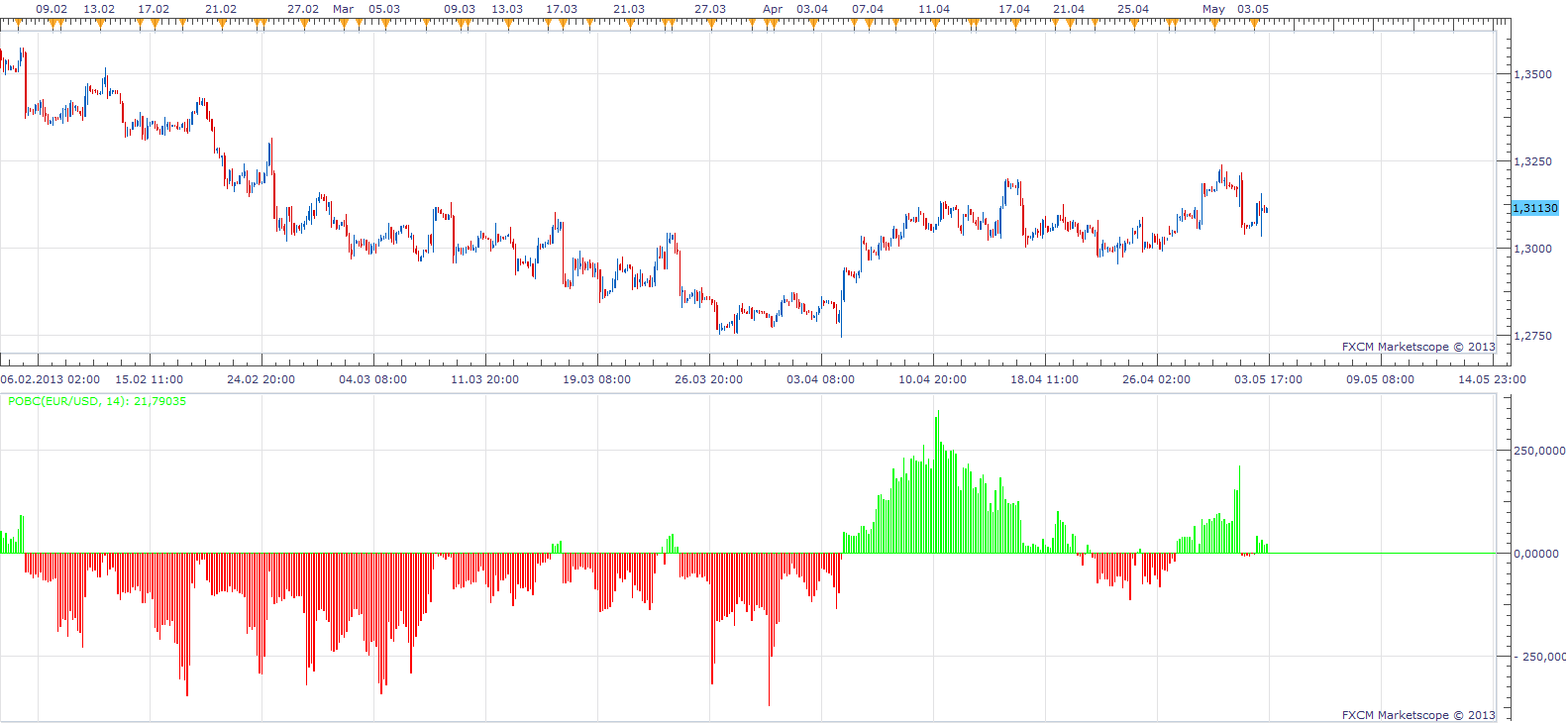1568x723 pixels.
Task: Click the 10.04 20:00 time axis label
Action: 933,379
